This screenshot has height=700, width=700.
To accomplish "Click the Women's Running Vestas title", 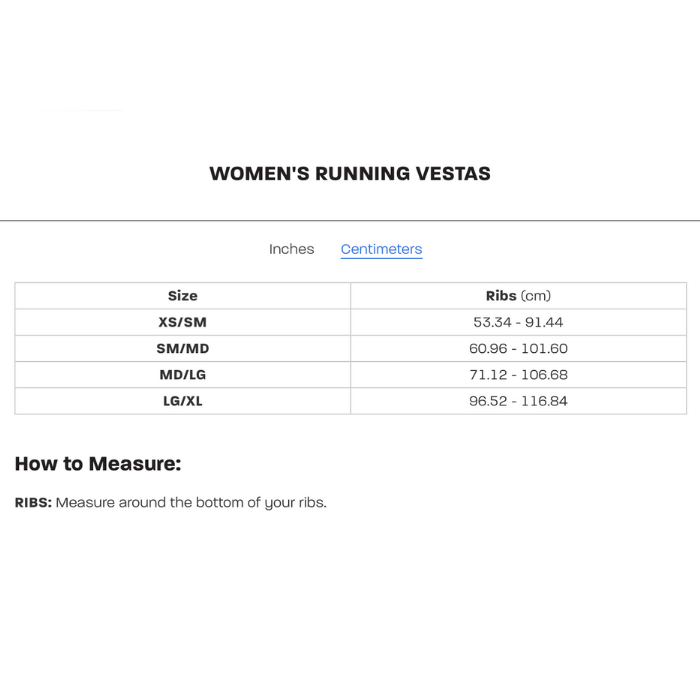I will tap(350, 173).
